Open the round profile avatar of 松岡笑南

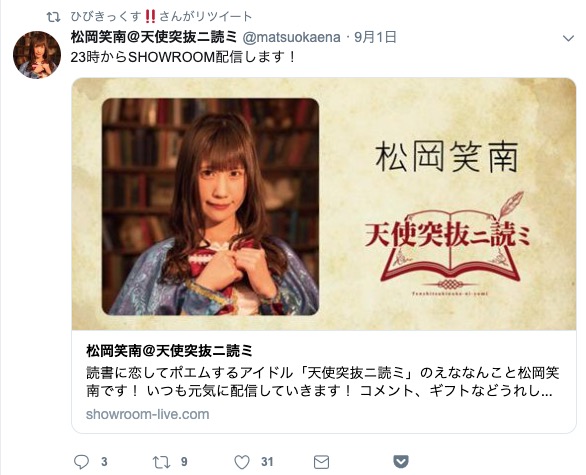coord(37,55)
